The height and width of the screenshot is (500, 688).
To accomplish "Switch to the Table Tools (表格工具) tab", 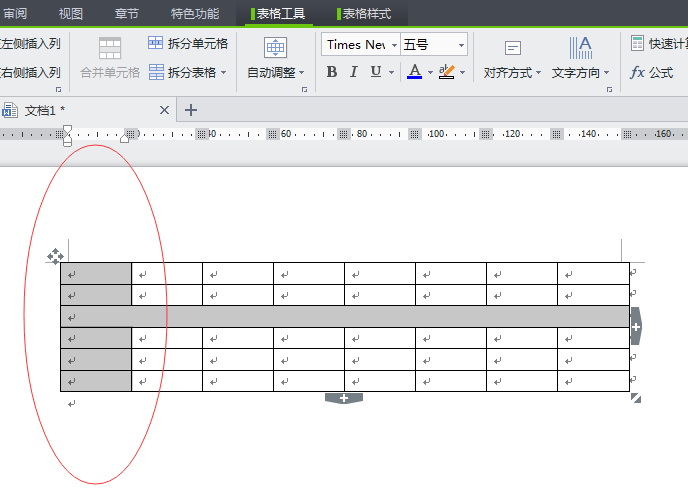I will (x=278, y=14).
